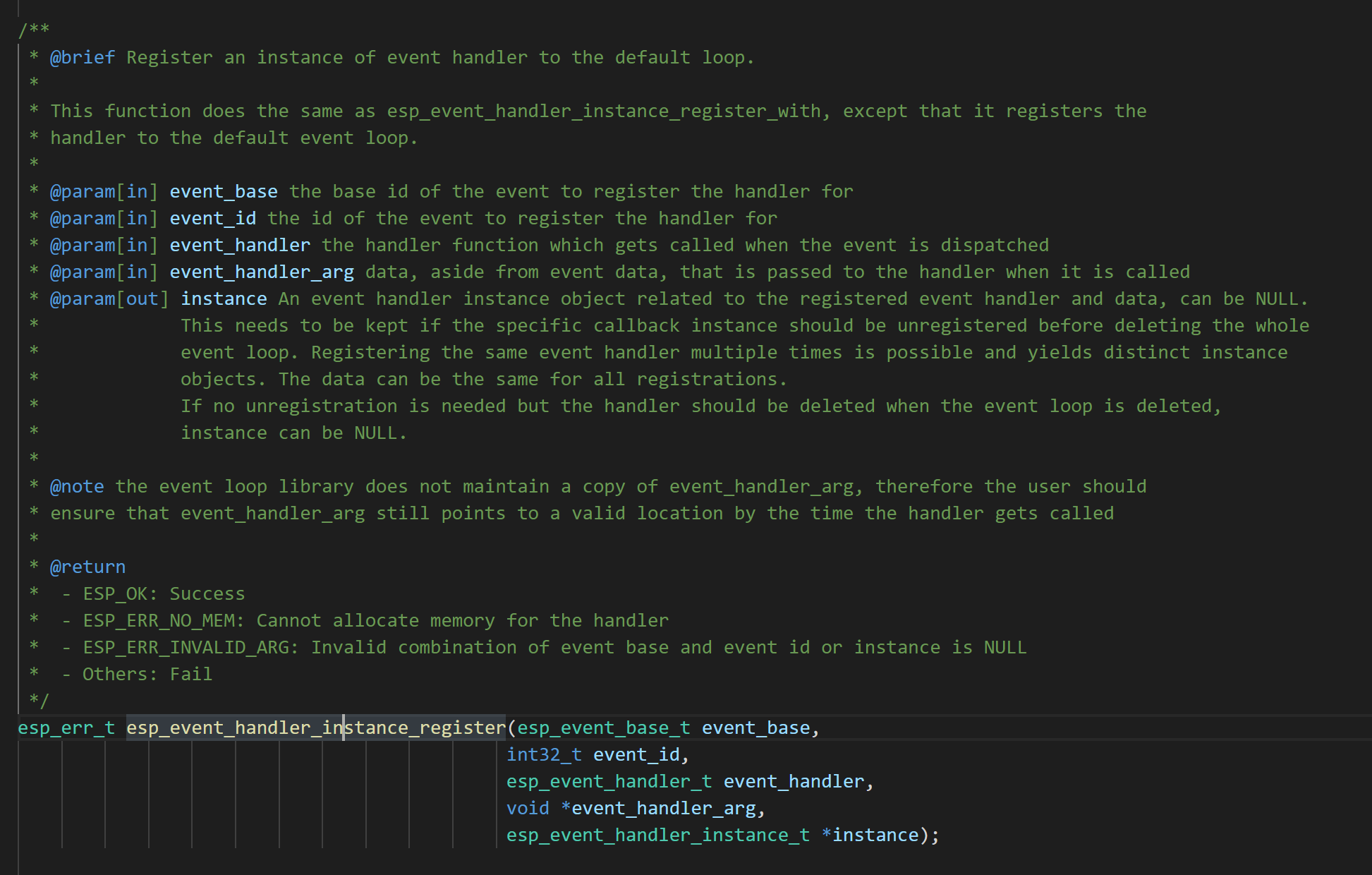Click the esp_err_t return type
The image size is (1372, 875).
coord(66,728)
